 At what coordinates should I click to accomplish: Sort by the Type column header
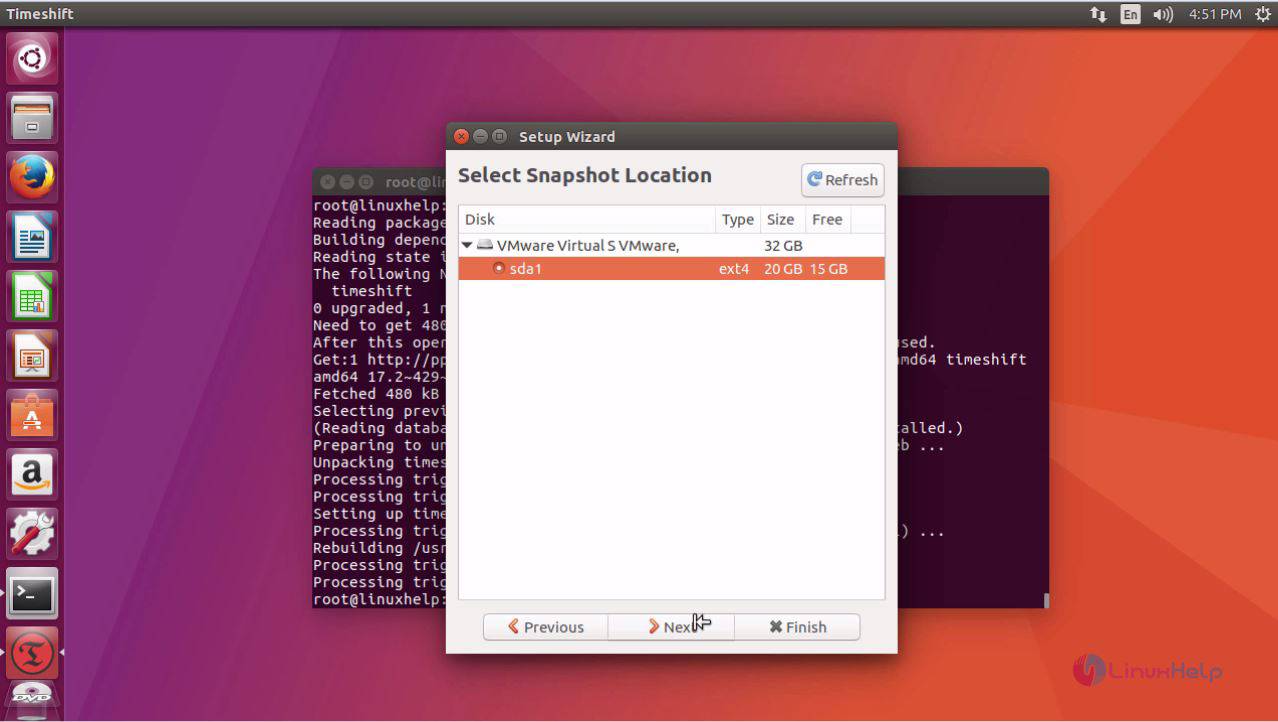point(738,220)
